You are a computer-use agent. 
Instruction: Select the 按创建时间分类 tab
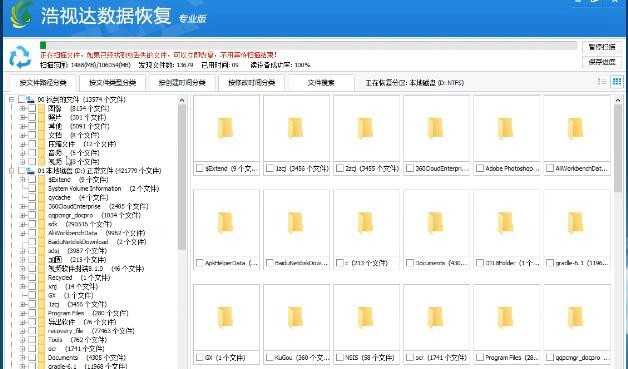182,83
